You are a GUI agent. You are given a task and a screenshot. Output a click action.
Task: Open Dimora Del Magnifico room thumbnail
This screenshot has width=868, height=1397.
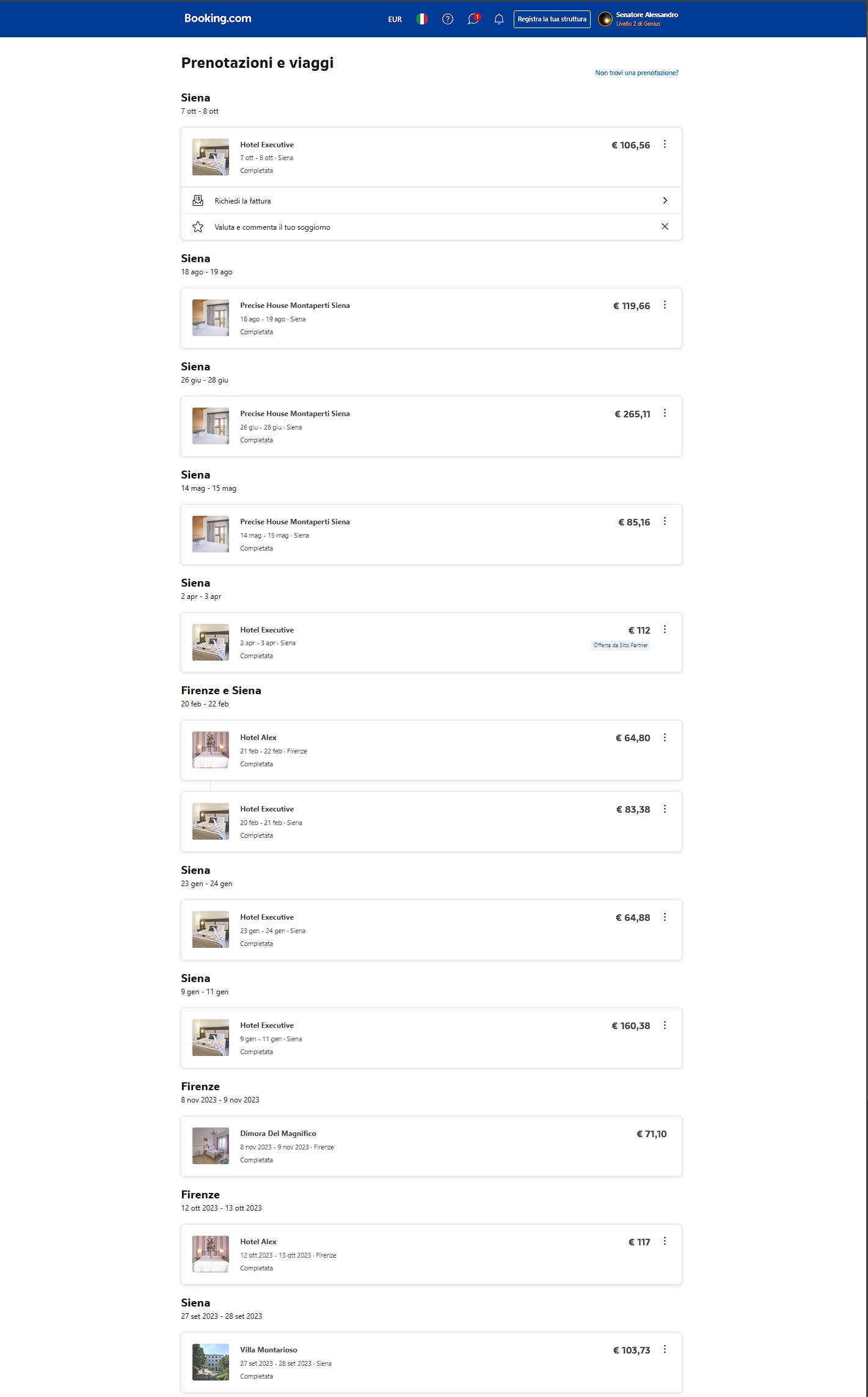[211, 1146]
